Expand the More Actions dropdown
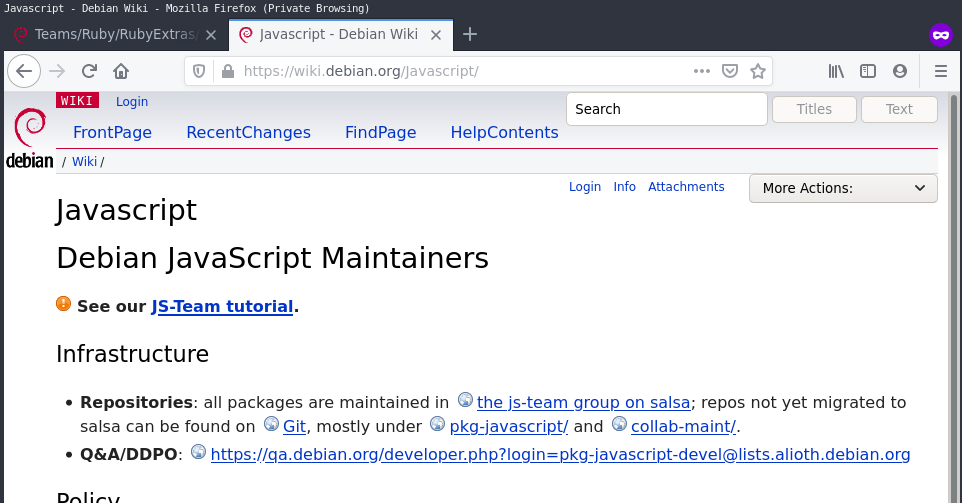The image size is (962, 503). click(x=843, y=188)
